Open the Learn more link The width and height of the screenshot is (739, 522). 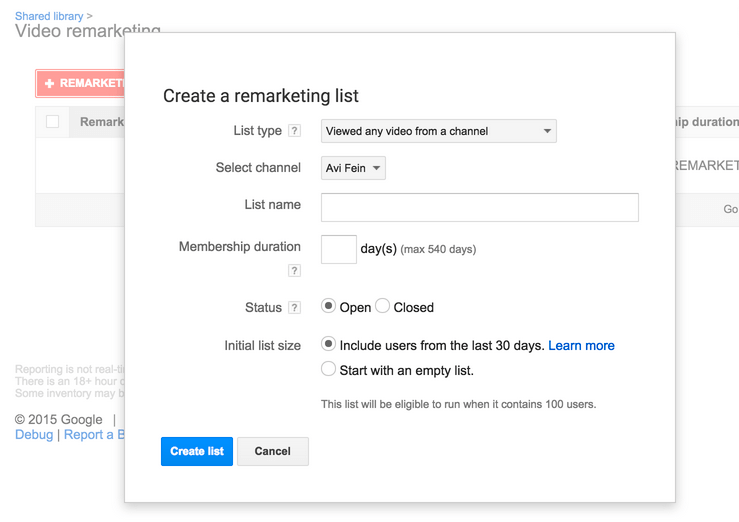click(x=581, y=345)
